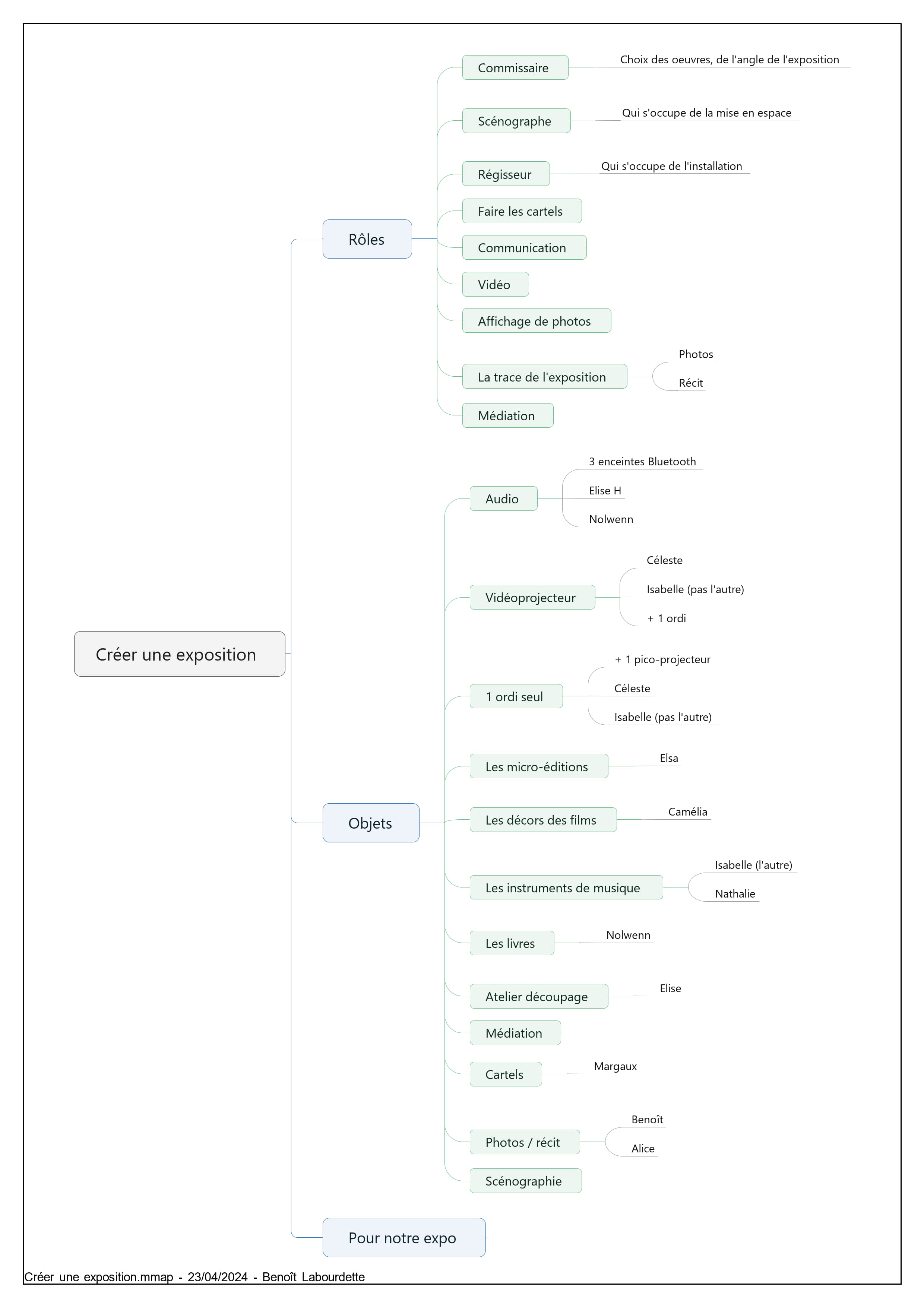Screen dimensions: 924x1307
Task: Select the Régisseur topic
Action: 506,174
